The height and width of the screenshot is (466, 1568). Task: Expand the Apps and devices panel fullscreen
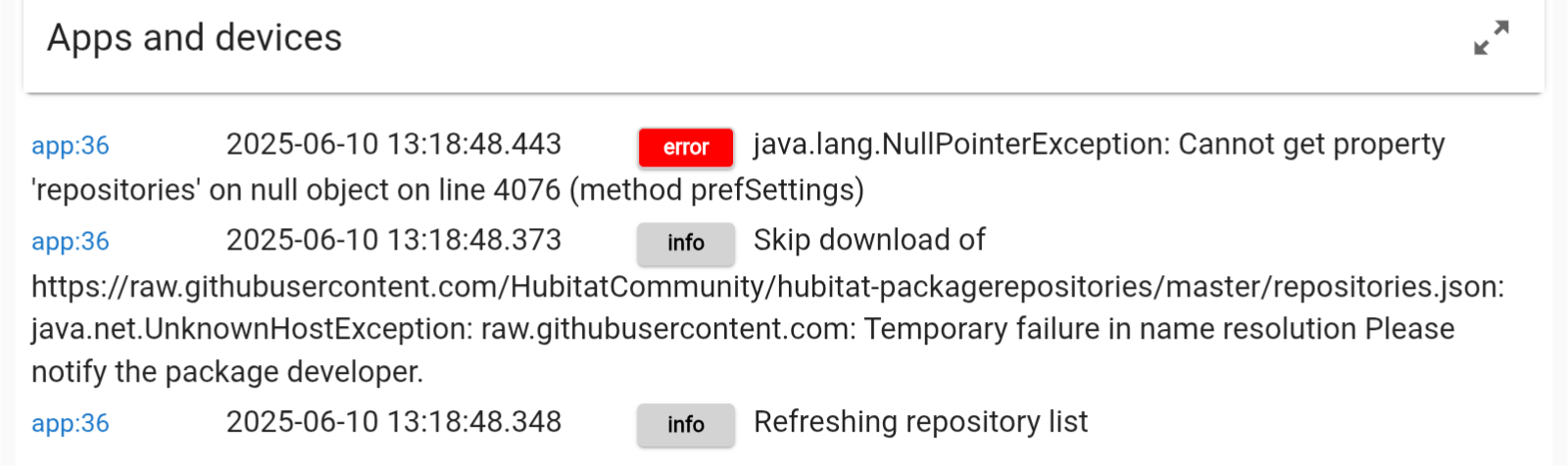1492,38
